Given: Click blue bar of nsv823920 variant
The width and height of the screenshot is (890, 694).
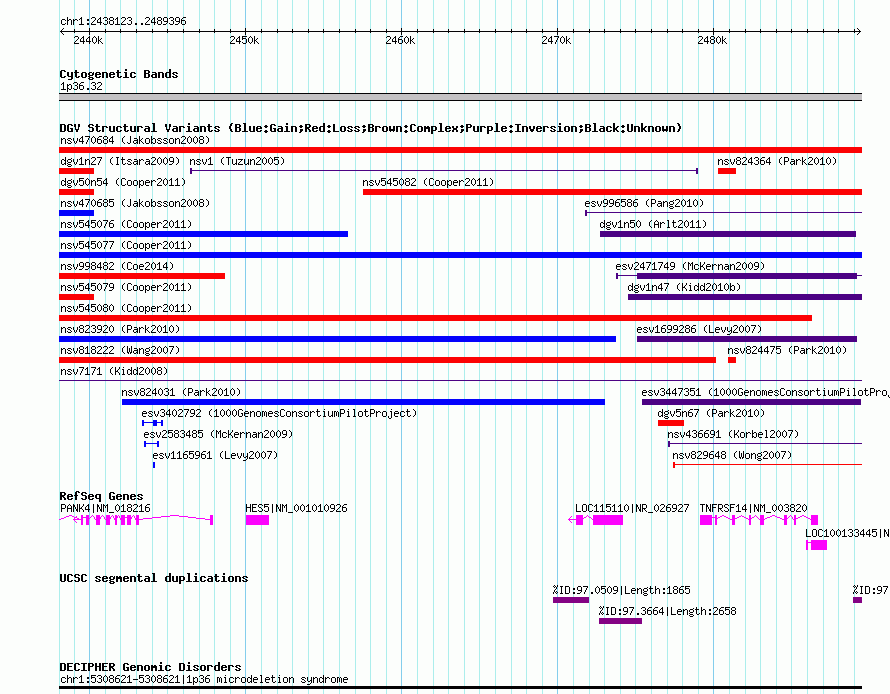Looking at the screenshot, I should click(x=337, y=339).
